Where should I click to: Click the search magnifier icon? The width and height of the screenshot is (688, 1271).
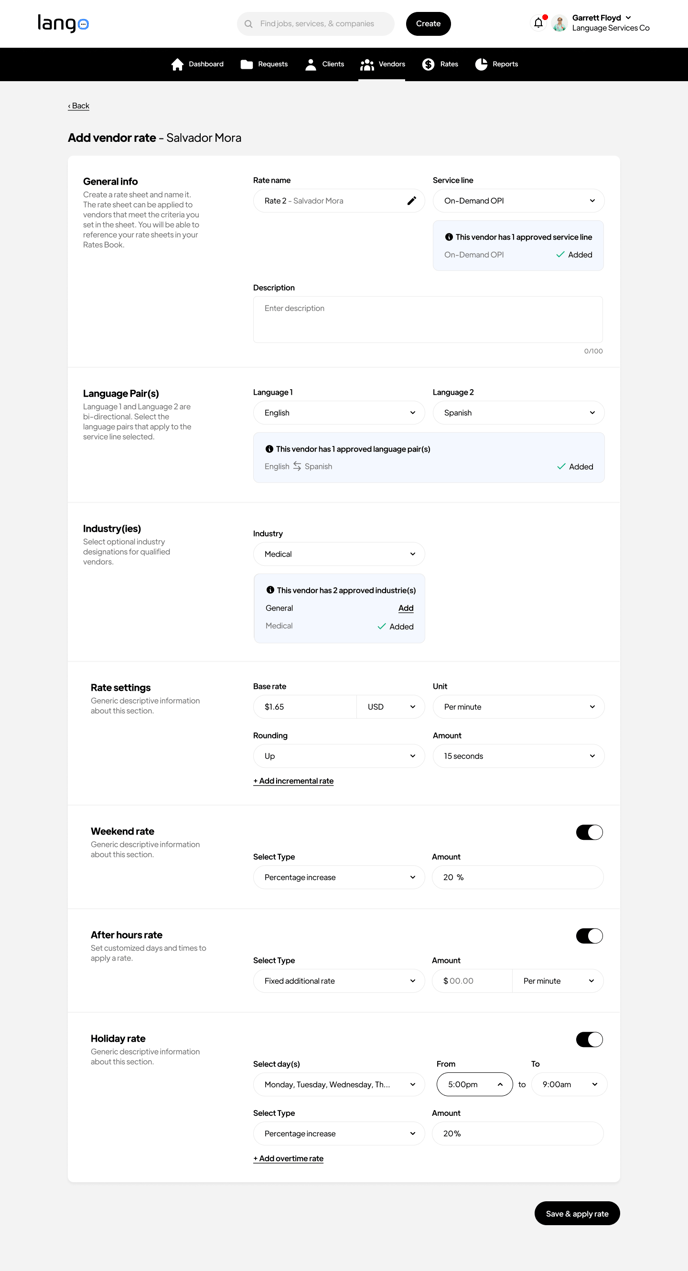249,24
